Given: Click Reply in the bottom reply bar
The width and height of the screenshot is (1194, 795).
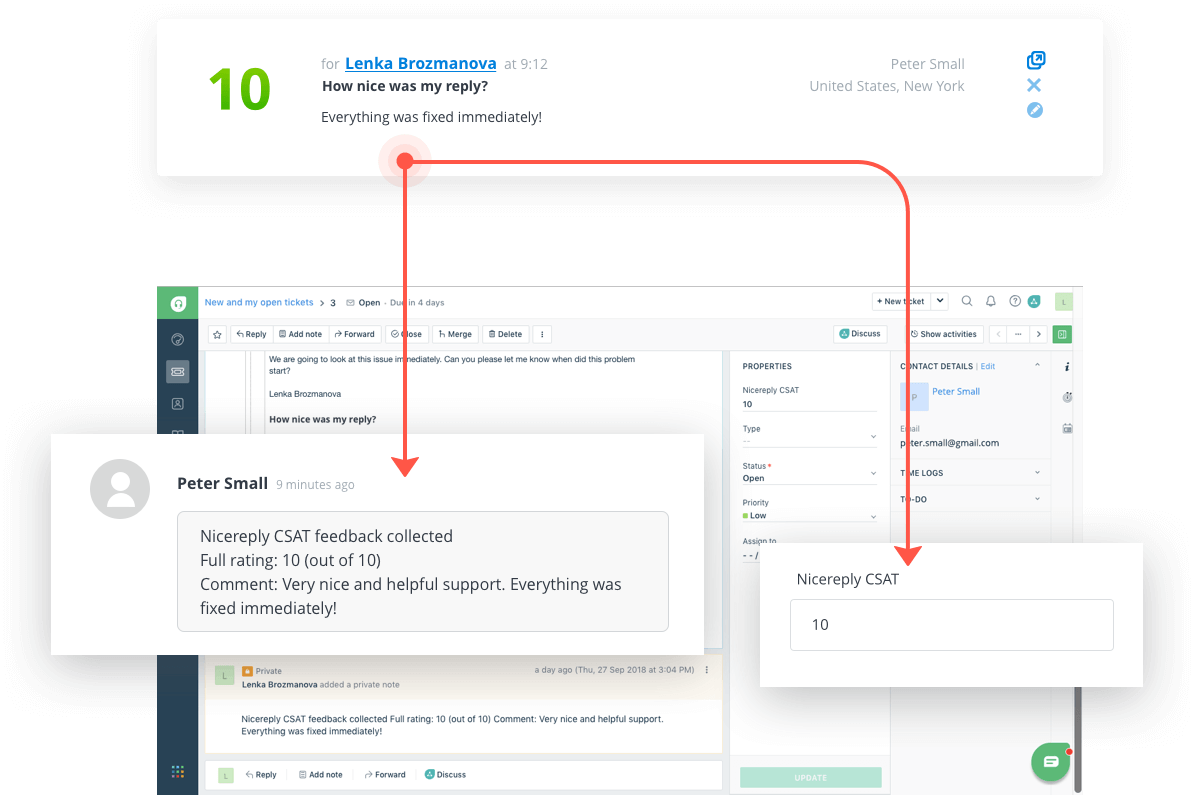Looking at the screenshot, I should point(261,775).
